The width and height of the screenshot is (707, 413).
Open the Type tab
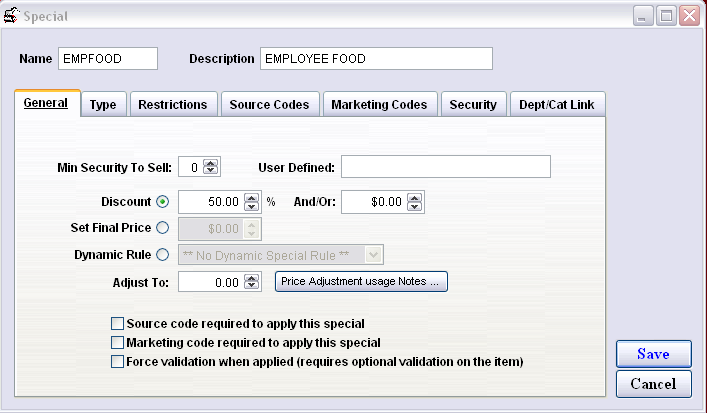[103, 105]
